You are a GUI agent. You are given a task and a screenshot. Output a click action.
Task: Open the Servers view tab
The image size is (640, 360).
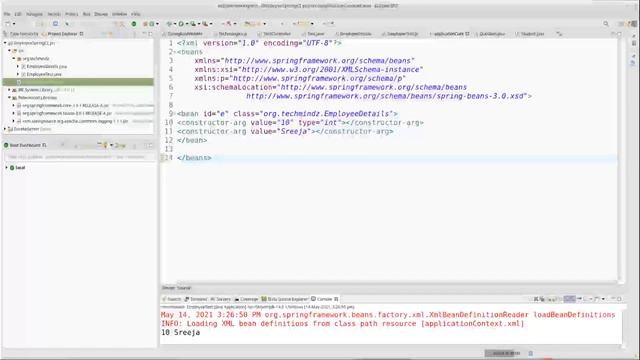point(221,299)
